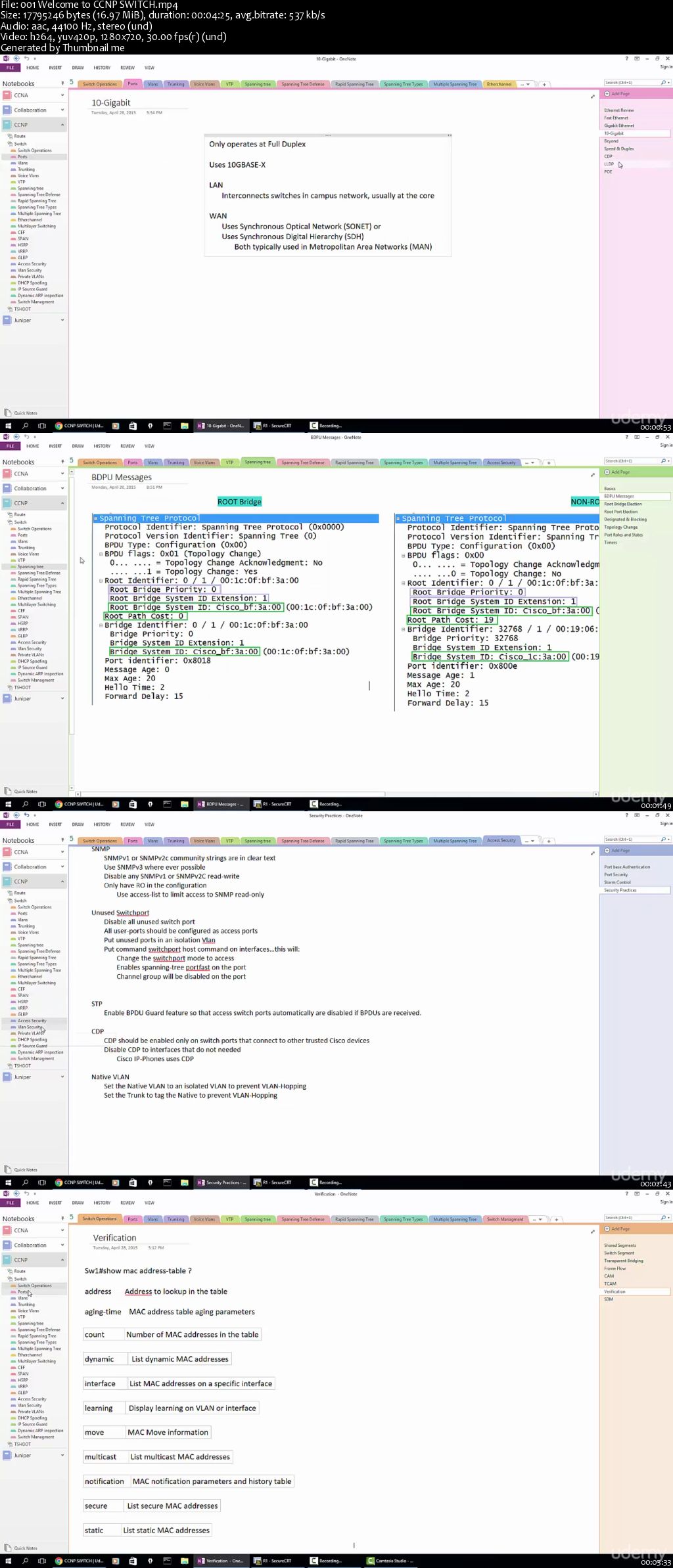Open TCAM page in Switch Operations page list
Screen dimensions: 673x1568
611,1284
